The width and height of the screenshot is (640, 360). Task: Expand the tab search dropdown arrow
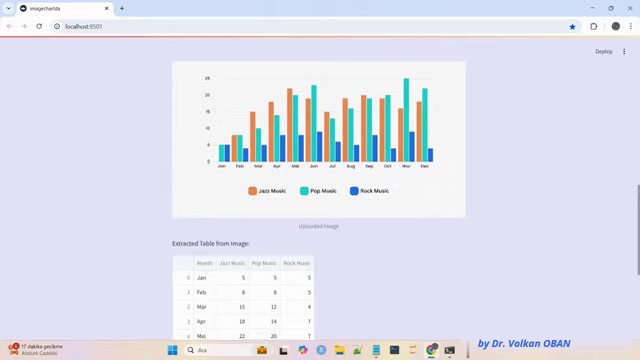pos(9,8)
